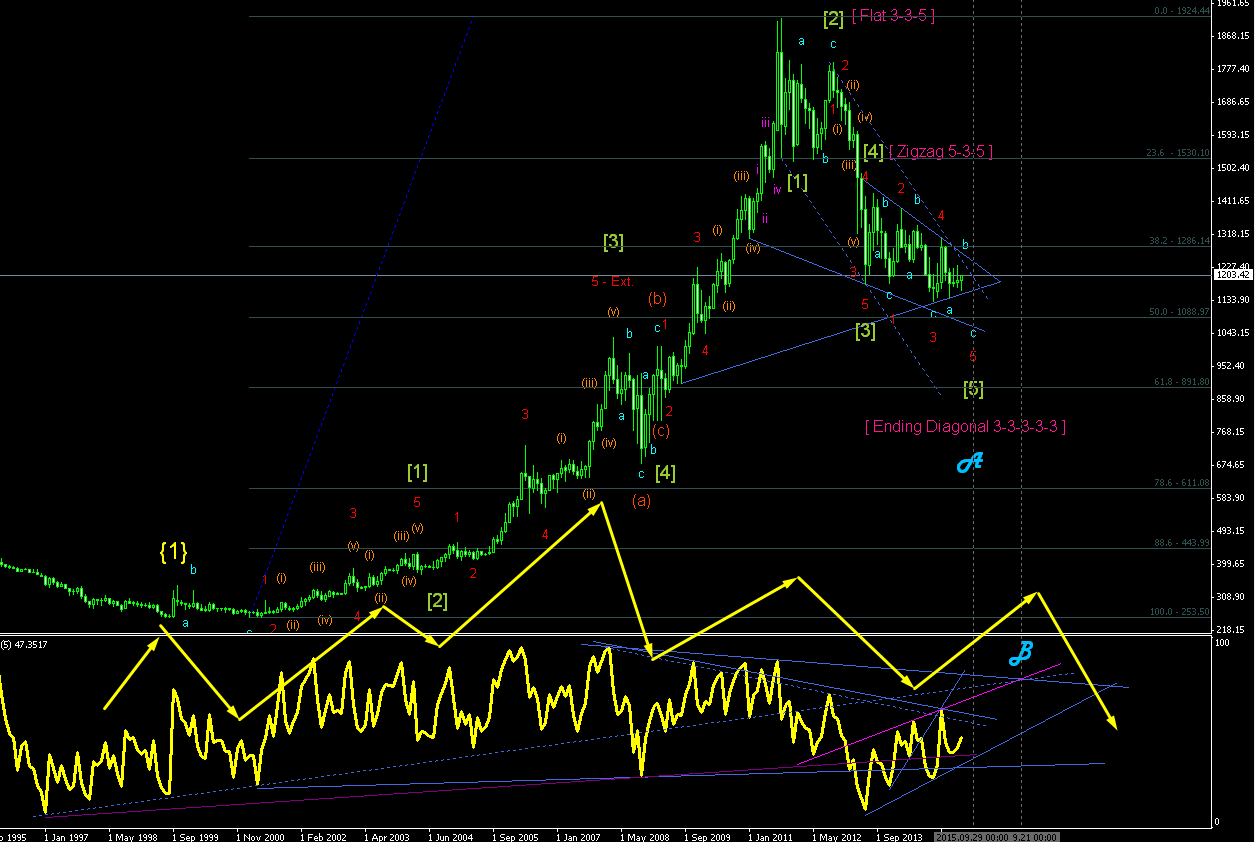Screen dimensions: 1255x842
Task: Click price 1777.40 on the price scale
Action: (1232, 69)
